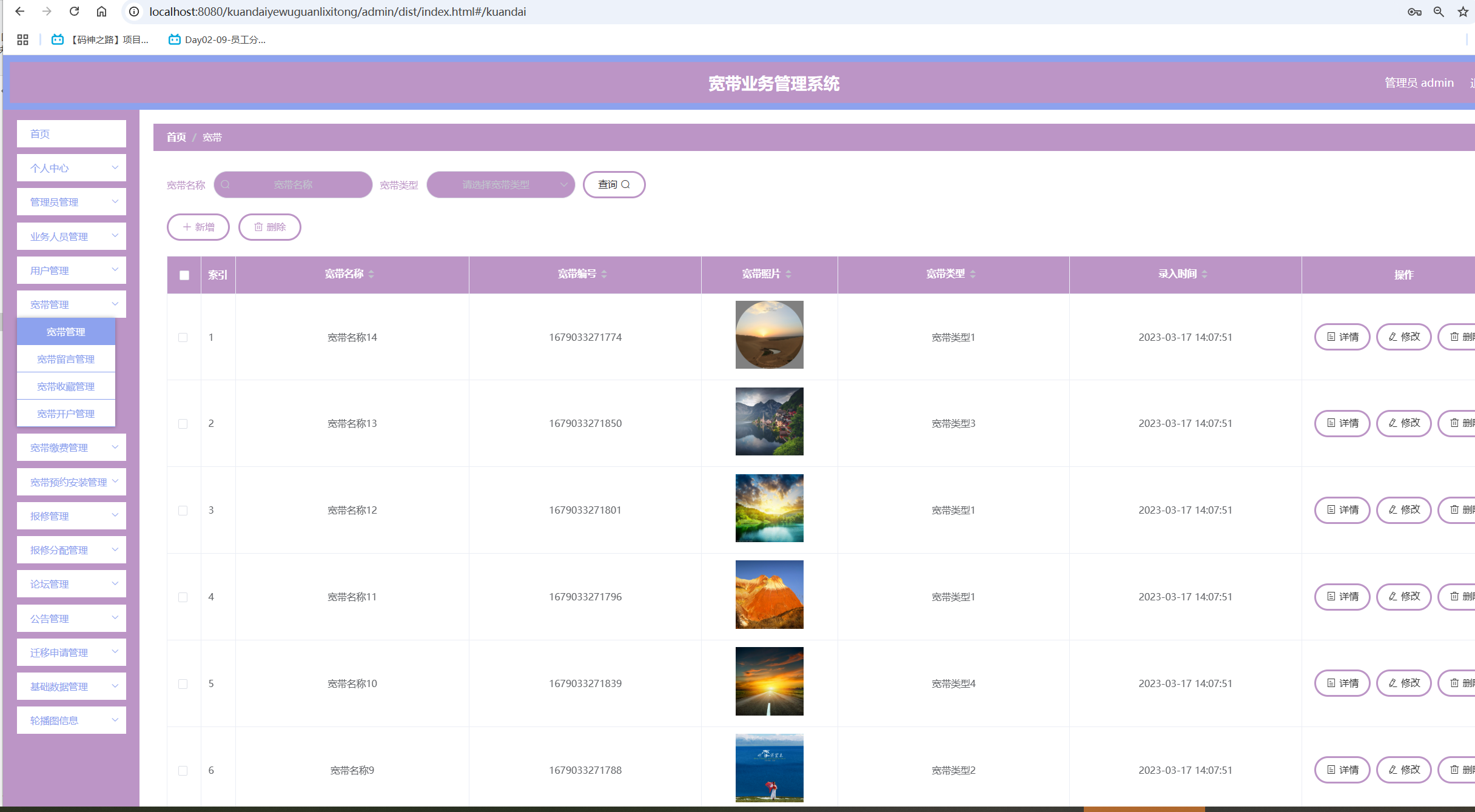Reload the page with refresh icon
This screenshot has width=1475, height=812.
coord(74,12)
